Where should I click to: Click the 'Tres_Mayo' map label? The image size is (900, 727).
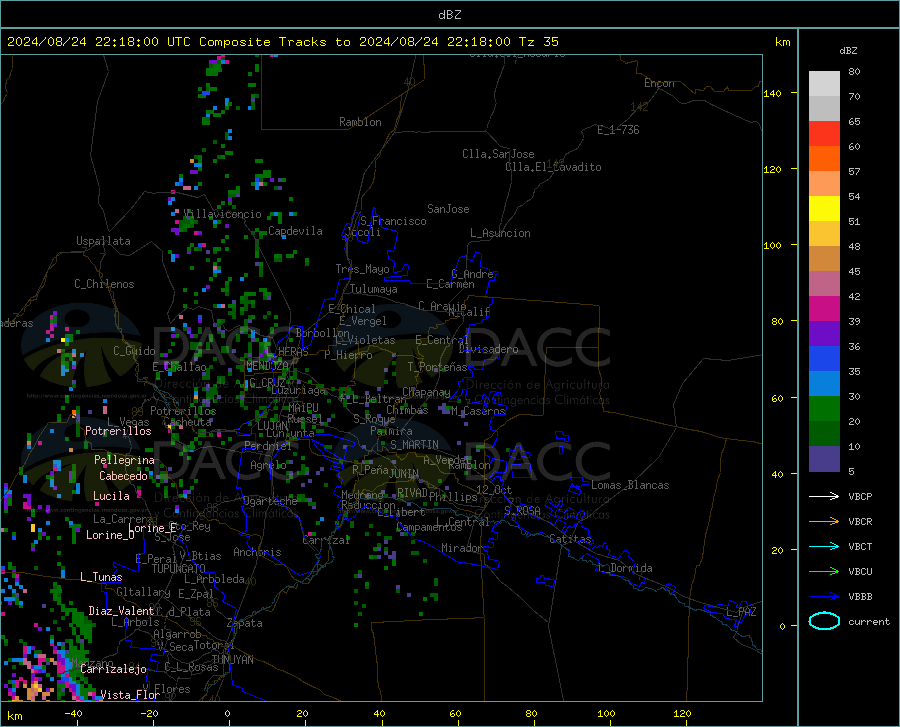(x=362, y=269)
